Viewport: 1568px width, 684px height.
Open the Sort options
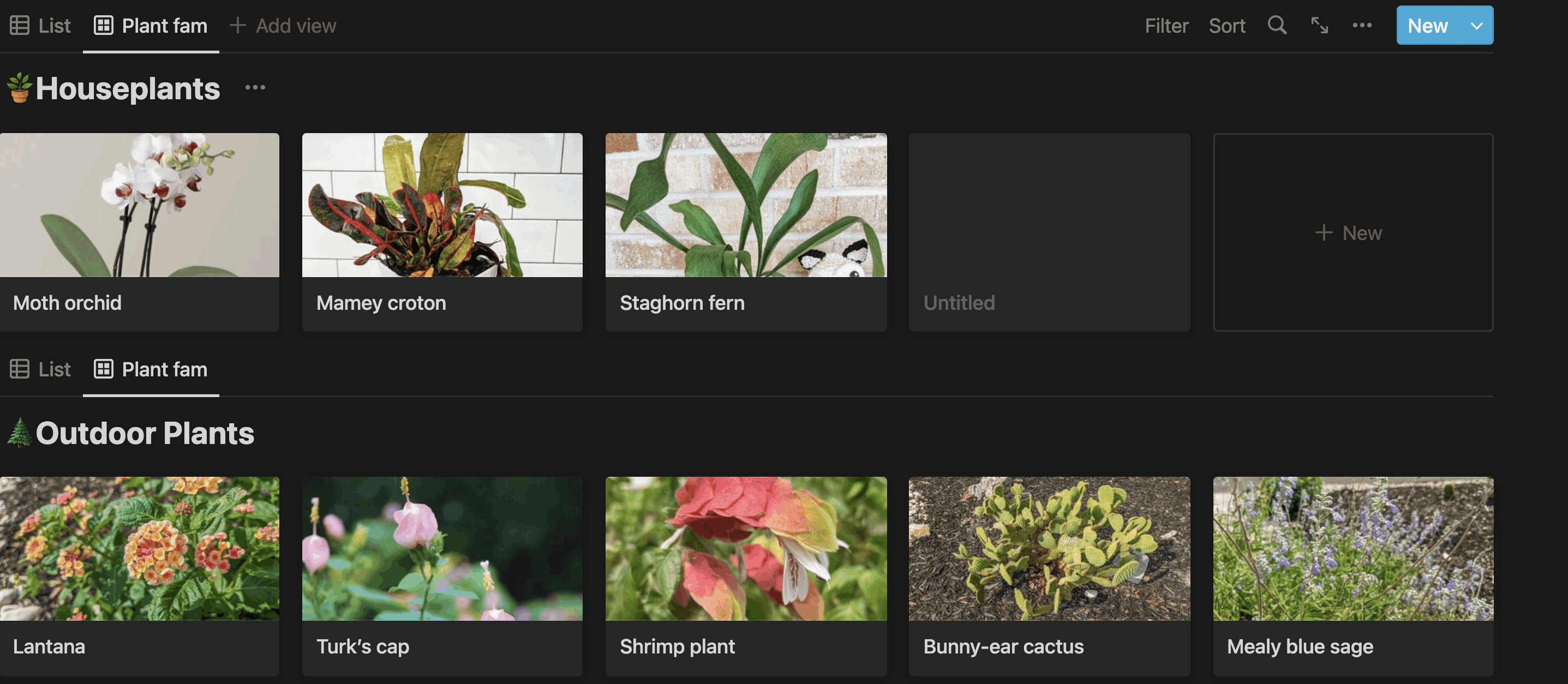[x=1226, y=25]
